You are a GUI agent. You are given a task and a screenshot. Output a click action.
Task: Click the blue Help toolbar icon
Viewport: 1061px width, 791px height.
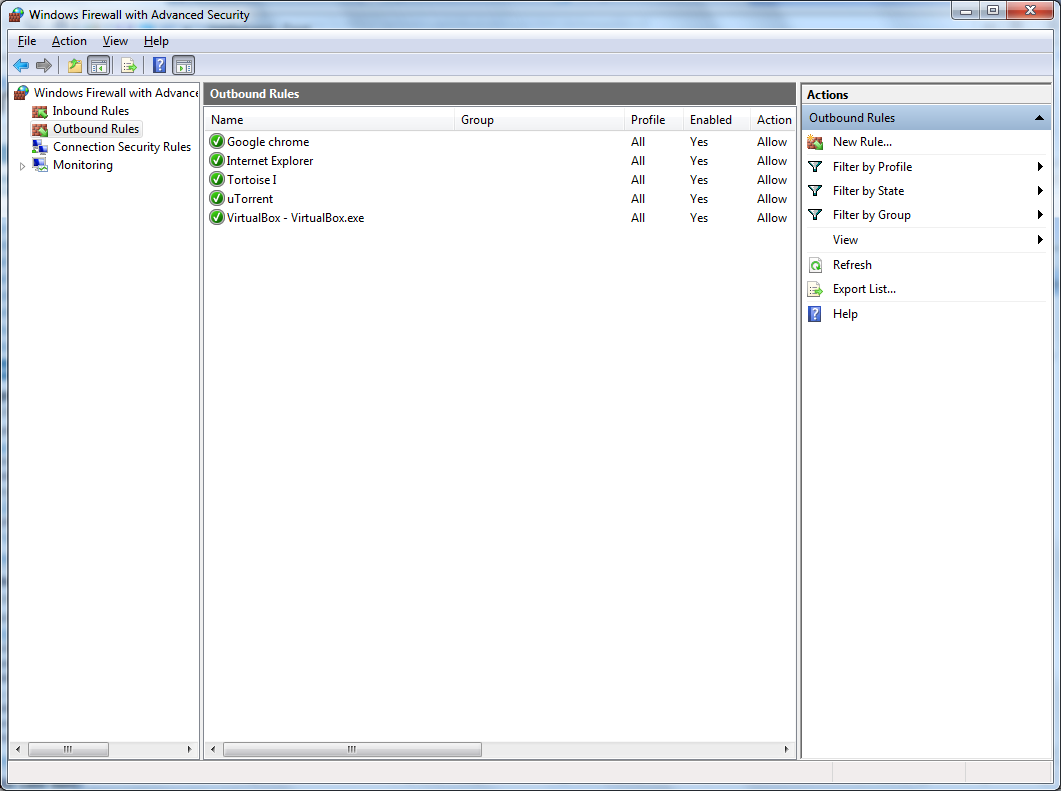159,66
